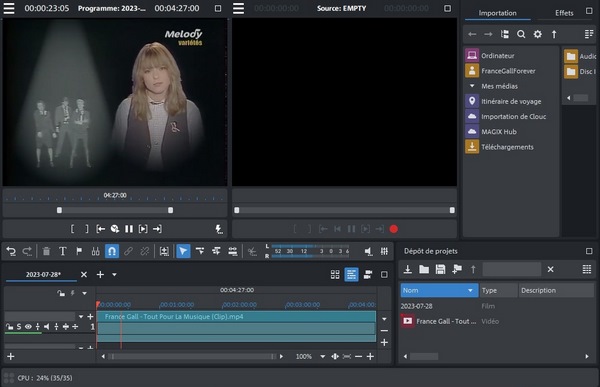Group objects with chain link icon
This screenshot has height=387, width=600.
pos(128,251)
